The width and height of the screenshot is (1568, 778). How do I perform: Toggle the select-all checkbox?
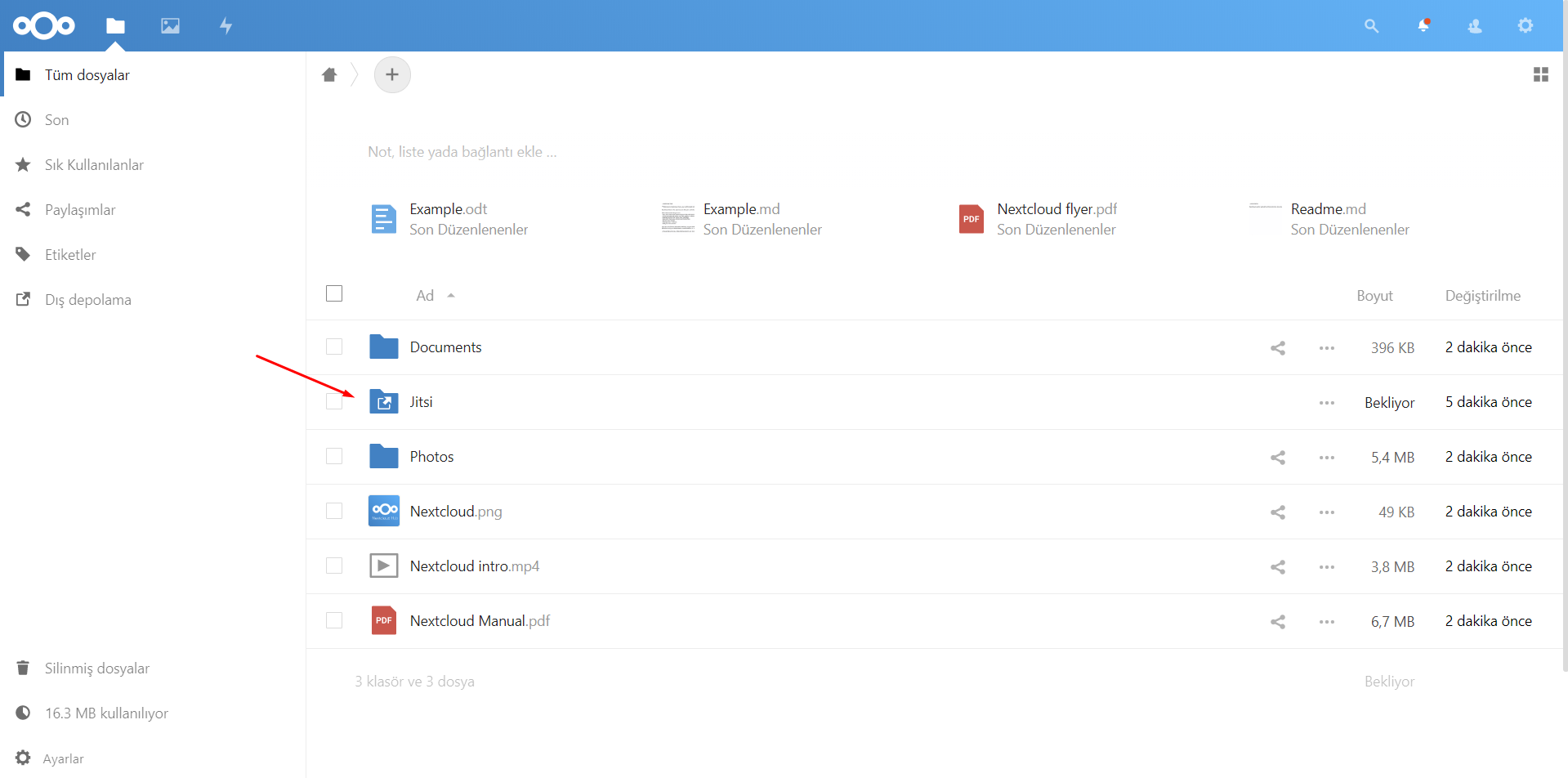[334, 293]
